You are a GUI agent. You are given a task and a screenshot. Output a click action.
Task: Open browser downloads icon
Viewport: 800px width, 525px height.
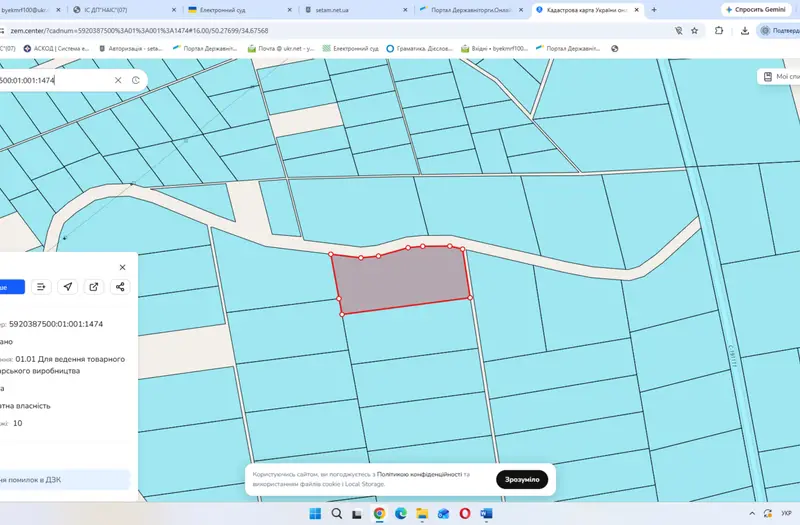click(x=745, y=31)
